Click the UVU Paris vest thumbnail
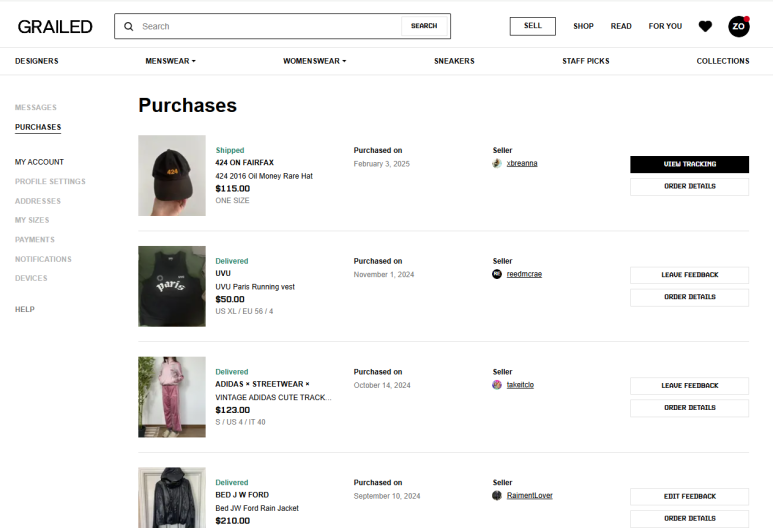Viewport: 773px width, 528px height. click(172, 286)
